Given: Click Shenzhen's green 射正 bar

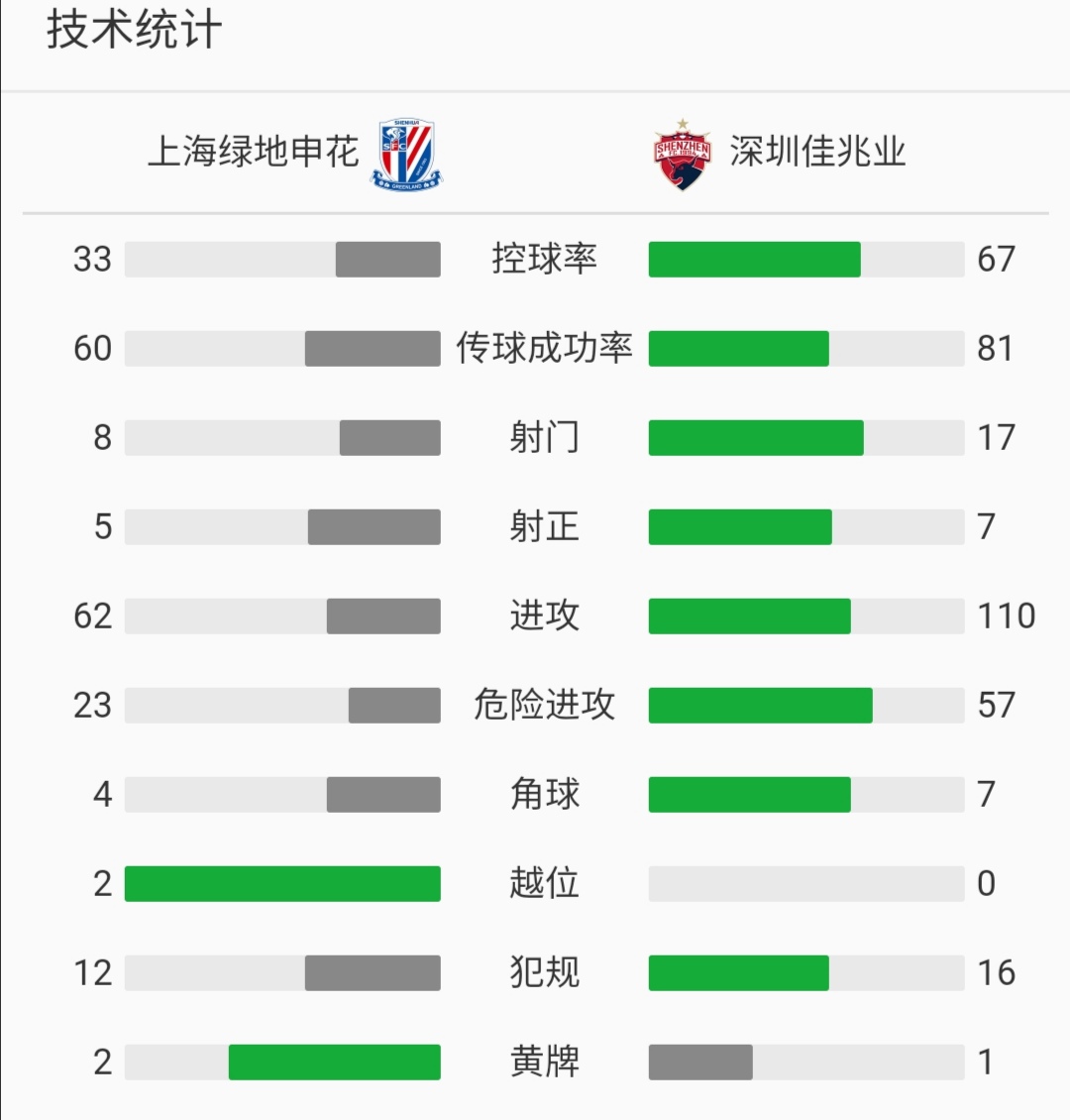Looking at the screenshot, I should click(x=740, y=527).
